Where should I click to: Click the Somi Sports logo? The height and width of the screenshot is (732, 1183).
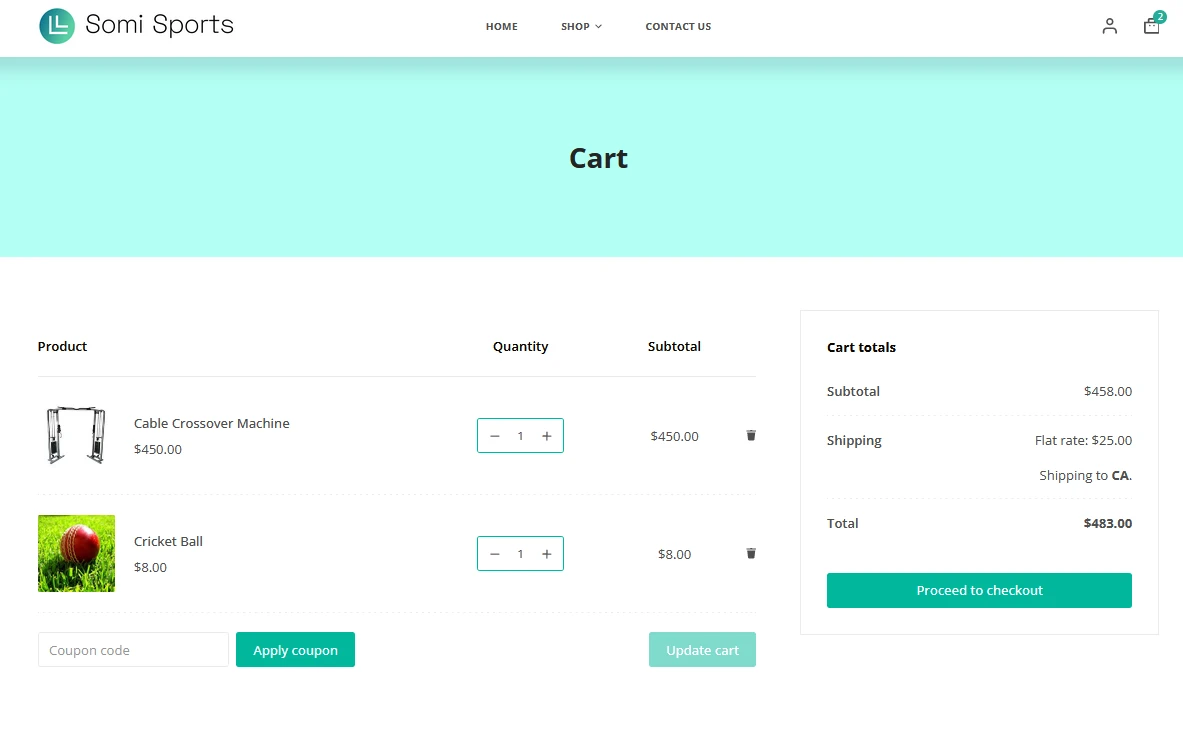coord(136,25)
